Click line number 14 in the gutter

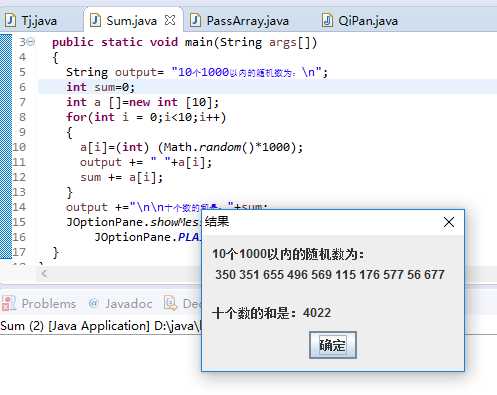pyautogui.click(x=19, y=207)
